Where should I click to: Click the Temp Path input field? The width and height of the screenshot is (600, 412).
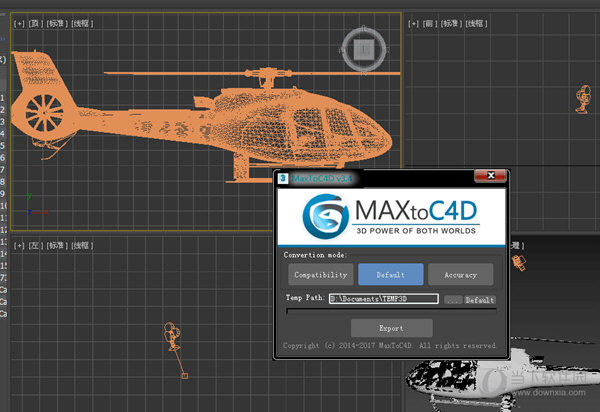coord(384,299)
